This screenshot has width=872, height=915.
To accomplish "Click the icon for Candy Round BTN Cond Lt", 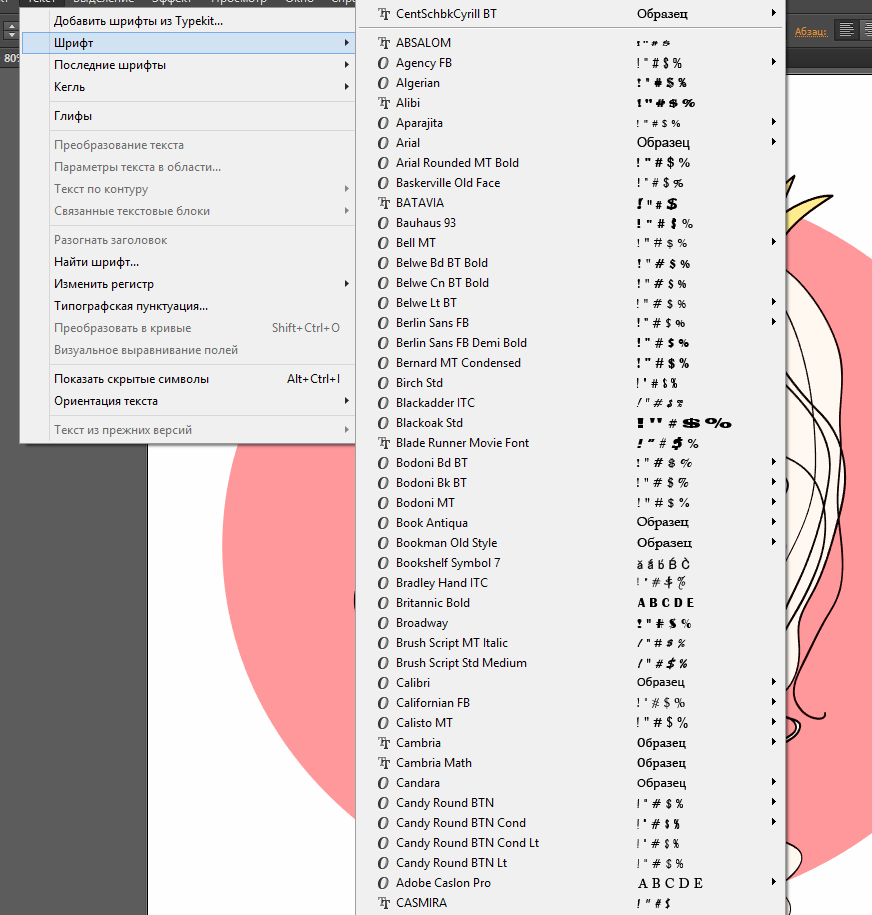I will pyautogui.click(x=383, y=843).
